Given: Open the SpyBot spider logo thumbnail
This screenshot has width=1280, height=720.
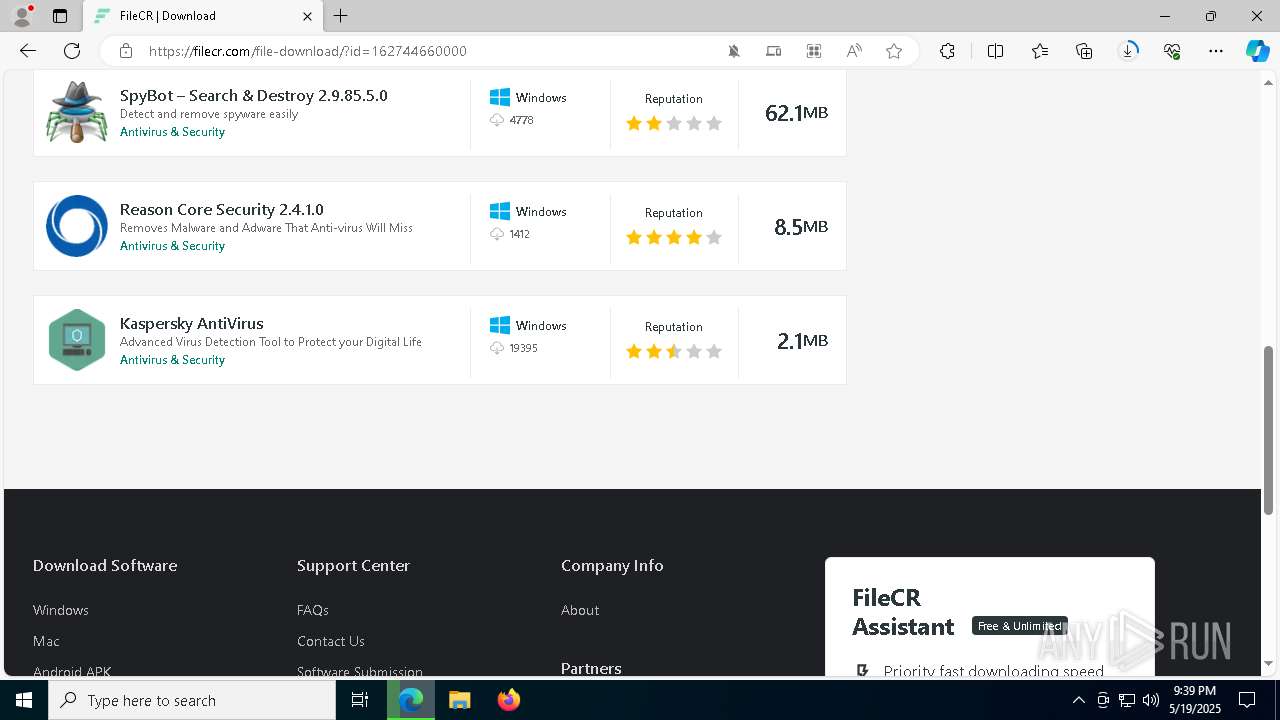Looking at the screenshot, I should pyautogui.click(x=77, y=112).
